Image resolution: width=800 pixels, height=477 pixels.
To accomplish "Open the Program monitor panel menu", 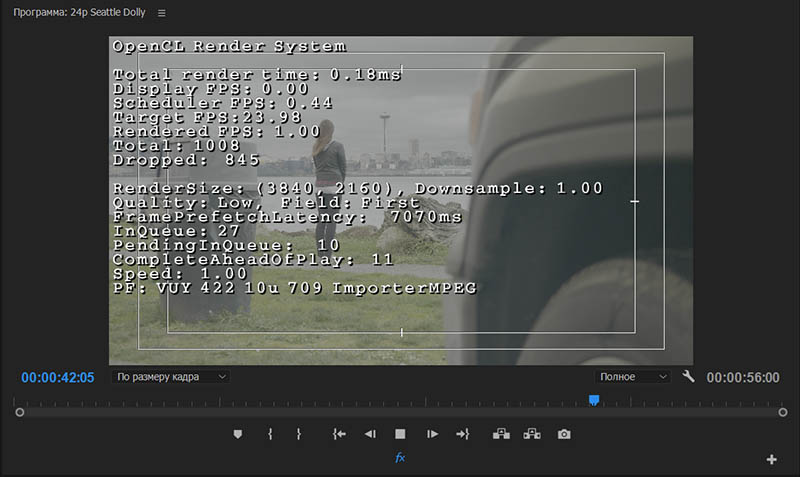I will coord(162,13).
